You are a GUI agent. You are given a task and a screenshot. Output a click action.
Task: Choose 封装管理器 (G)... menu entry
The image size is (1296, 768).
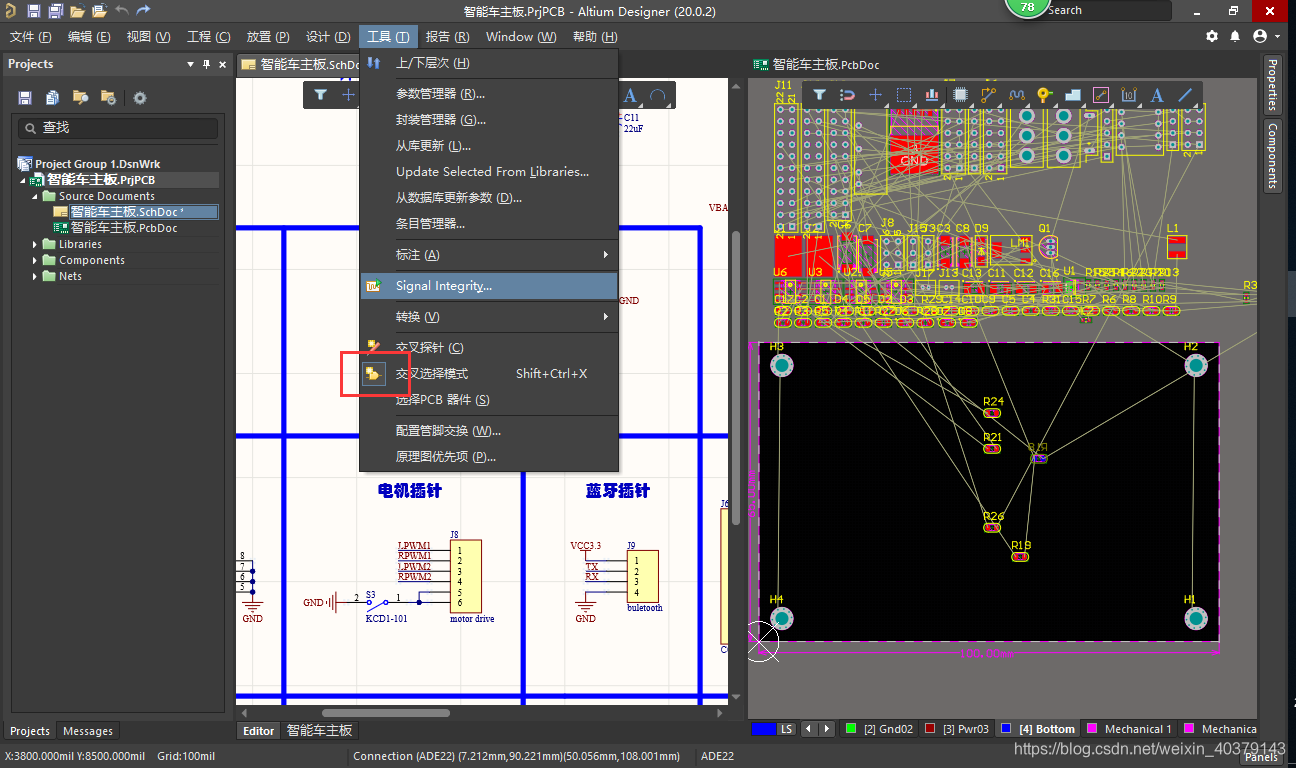tap(490, 120)
